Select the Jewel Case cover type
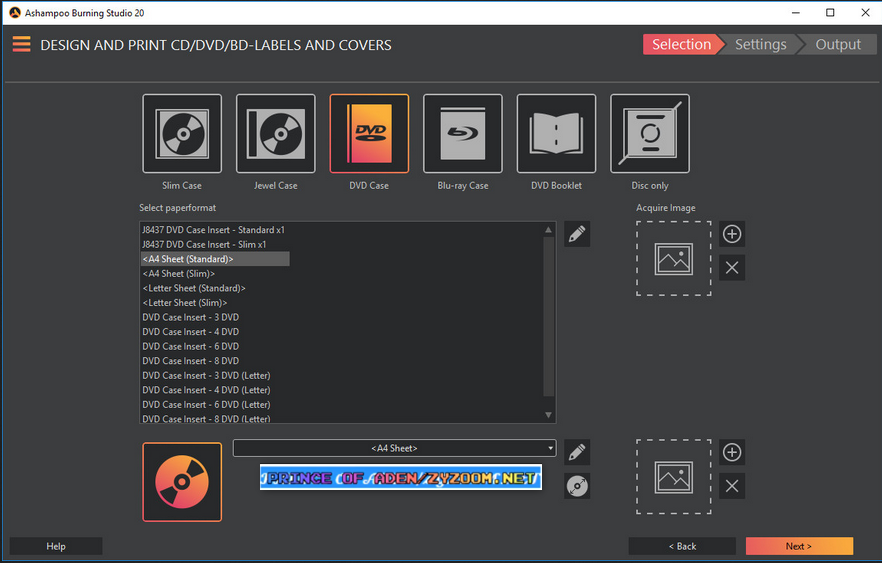The height and width of the screenshot is (563, 882). tap(276, 134)
